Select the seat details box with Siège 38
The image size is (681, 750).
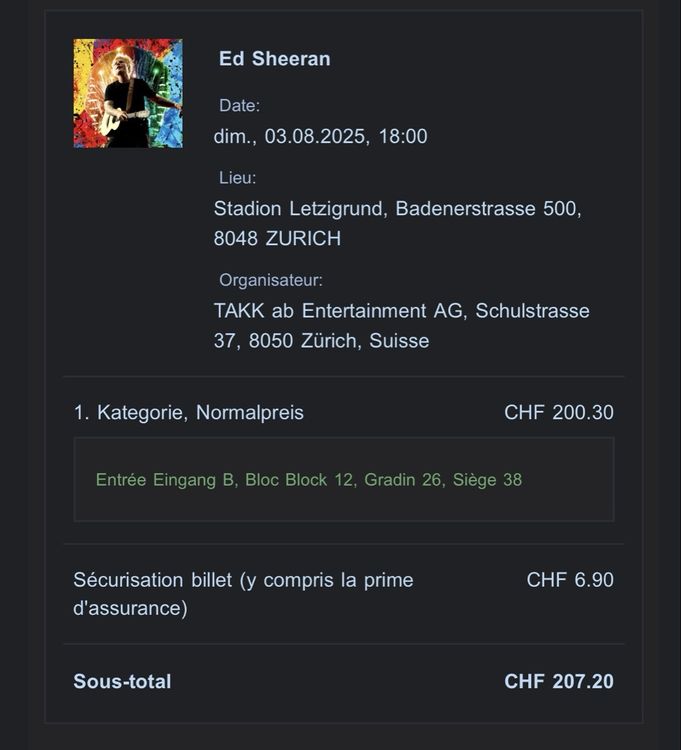point(344,479)
